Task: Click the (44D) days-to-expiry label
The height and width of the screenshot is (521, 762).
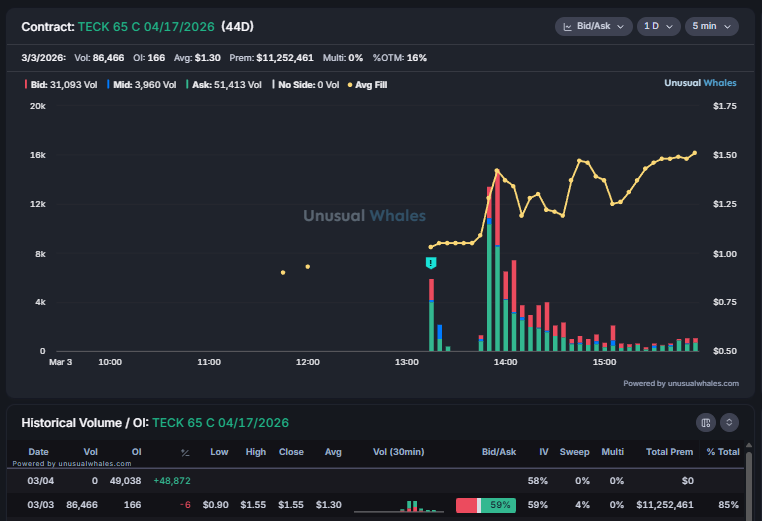Action: [x=238, y=27]
